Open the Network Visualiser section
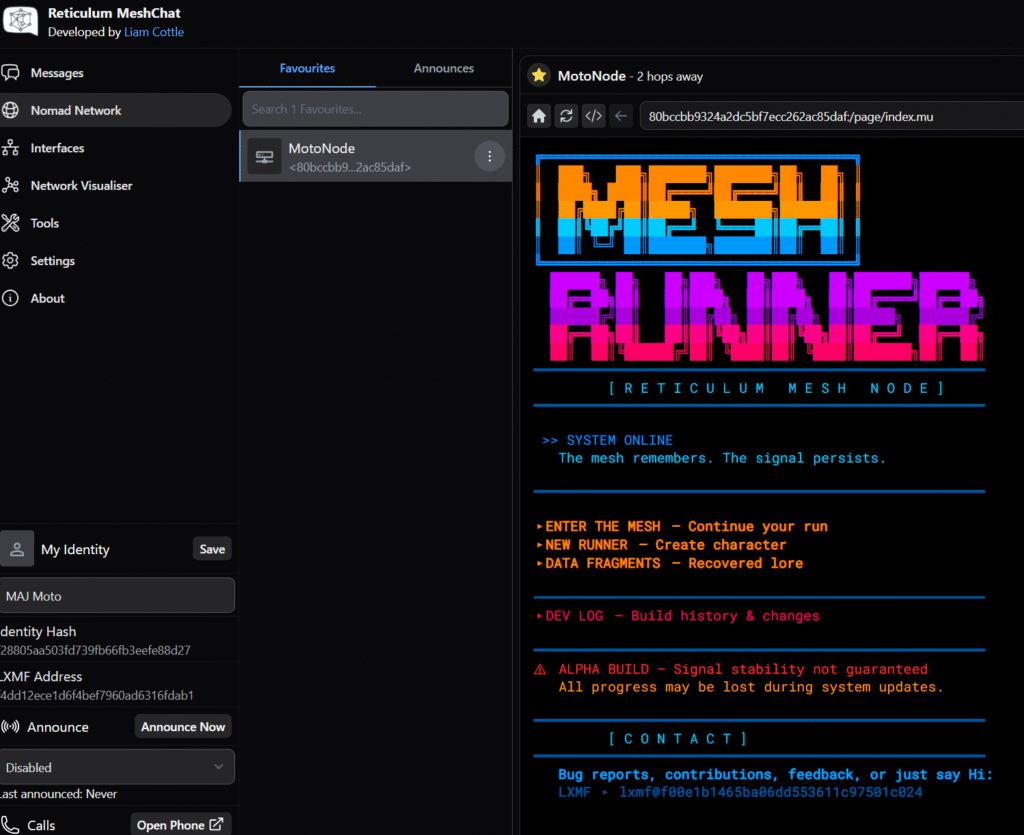The height and width of the screenshot is (835, 1024). click(80, 185)
